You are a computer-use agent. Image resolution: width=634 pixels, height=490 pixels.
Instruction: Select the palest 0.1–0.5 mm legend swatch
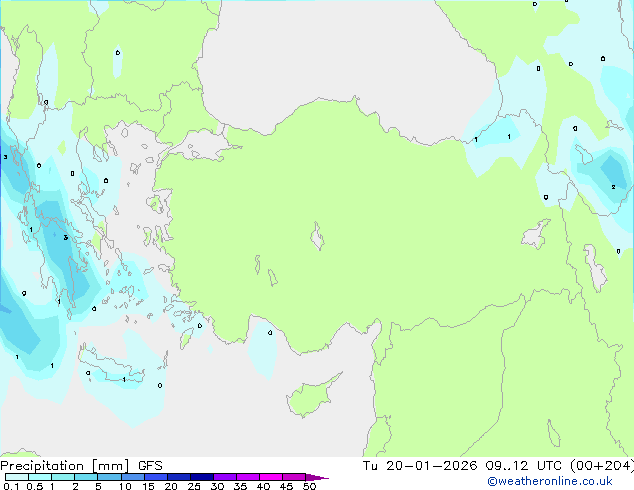pos(17,477)
